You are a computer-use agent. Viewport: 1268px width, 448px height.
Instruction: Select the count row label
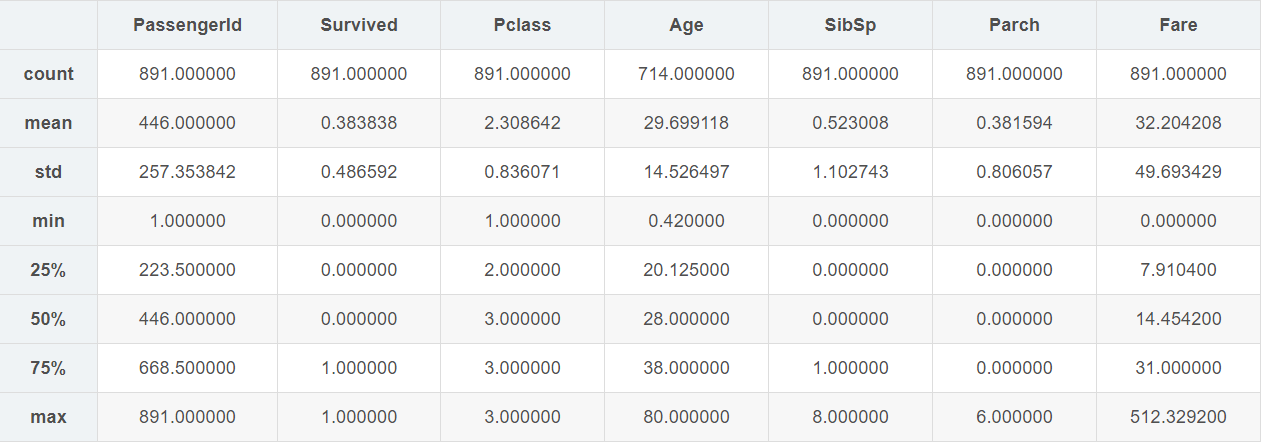tap(49, 74)
